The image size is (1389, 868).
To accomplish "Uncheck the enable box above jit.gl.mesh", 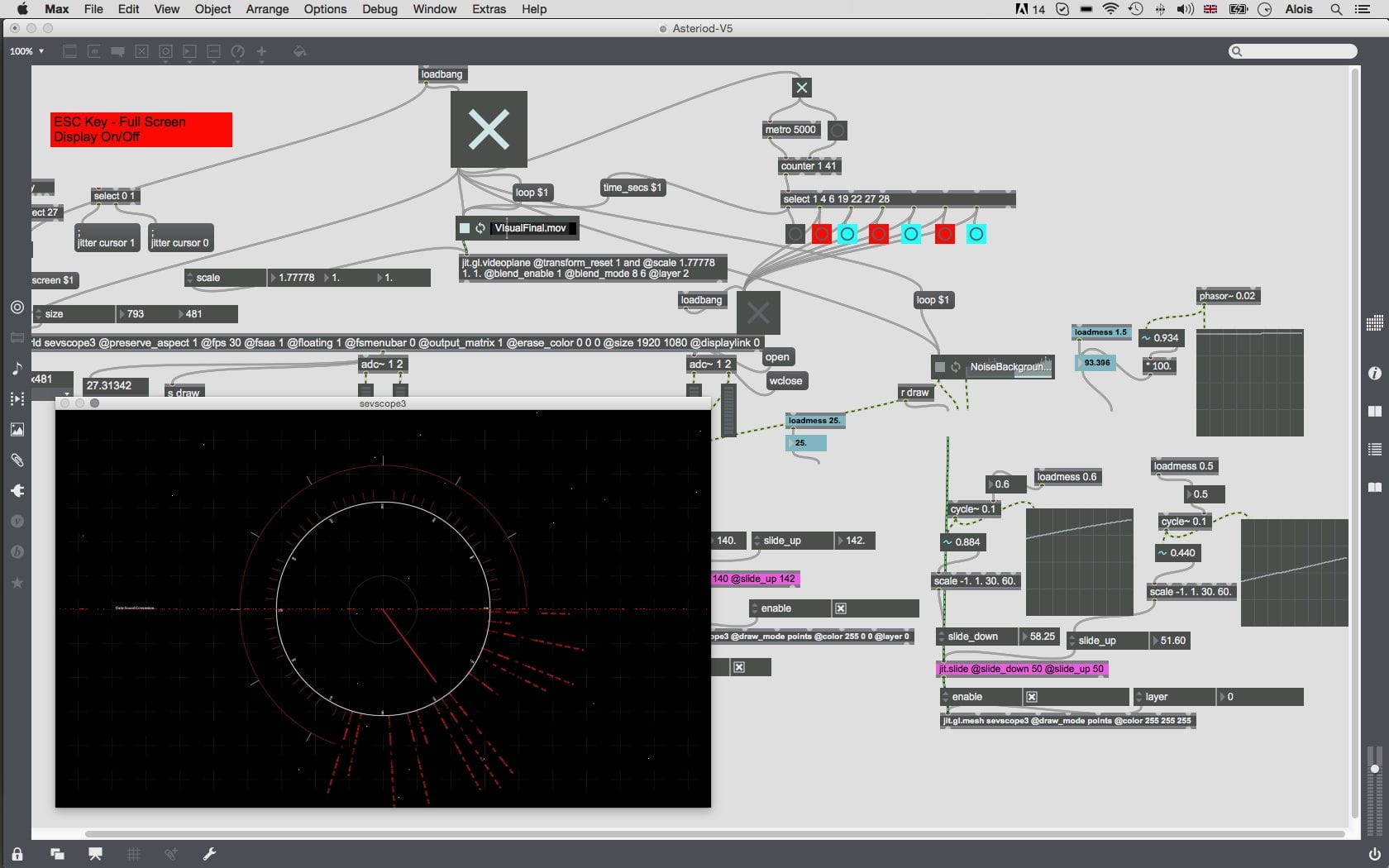I will [1032, 697].
